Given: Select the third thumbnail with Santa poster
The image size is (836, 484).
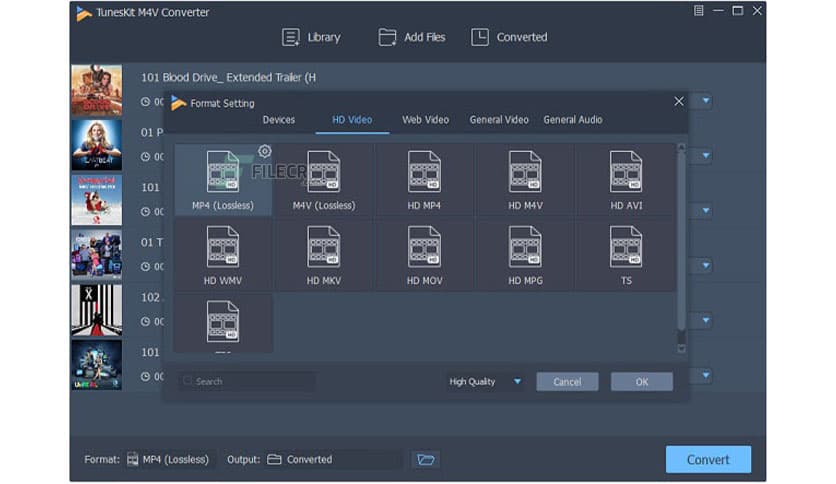Looking at the screenshot, I should pyautogui.click(x=97, y=200).
